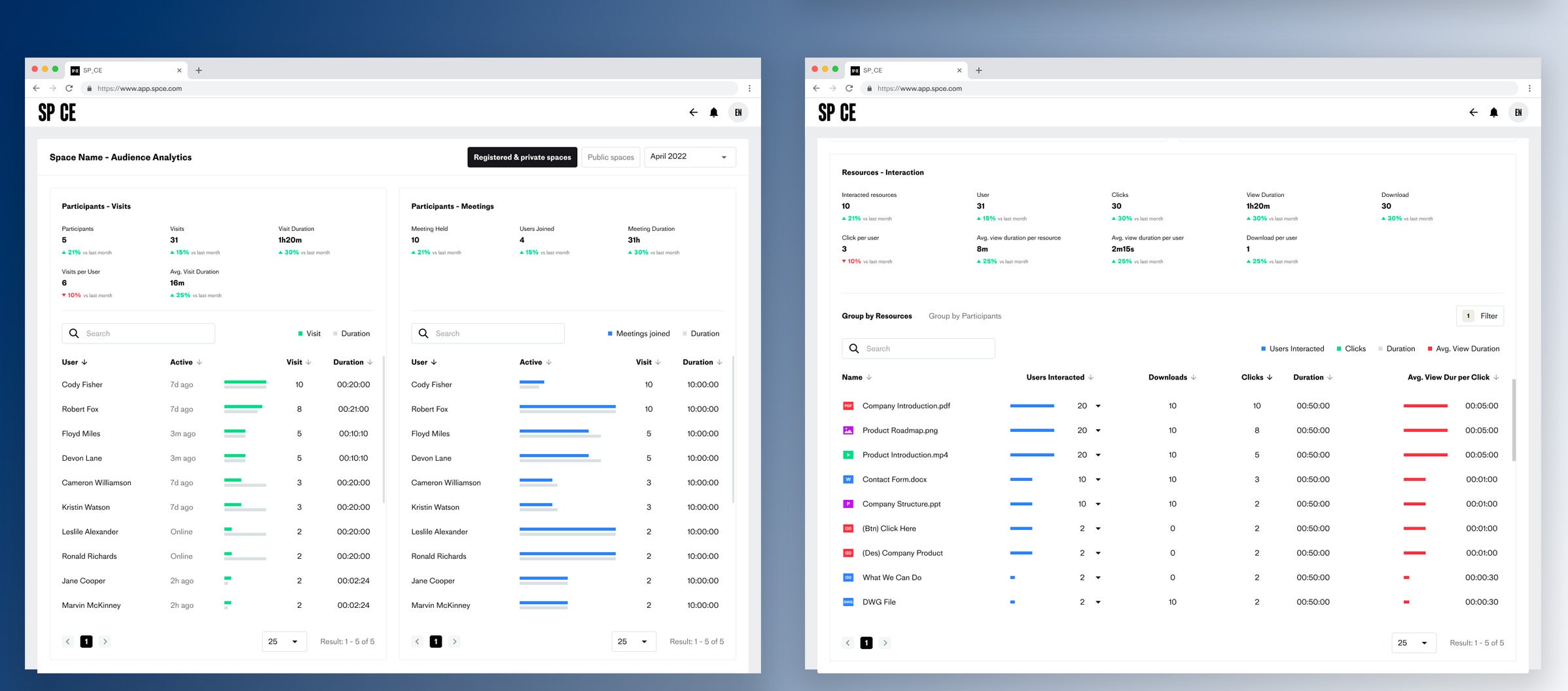Screen dimensions: 1568x691
Task: Switch to Group by Resources
Action: coord(877,316)
